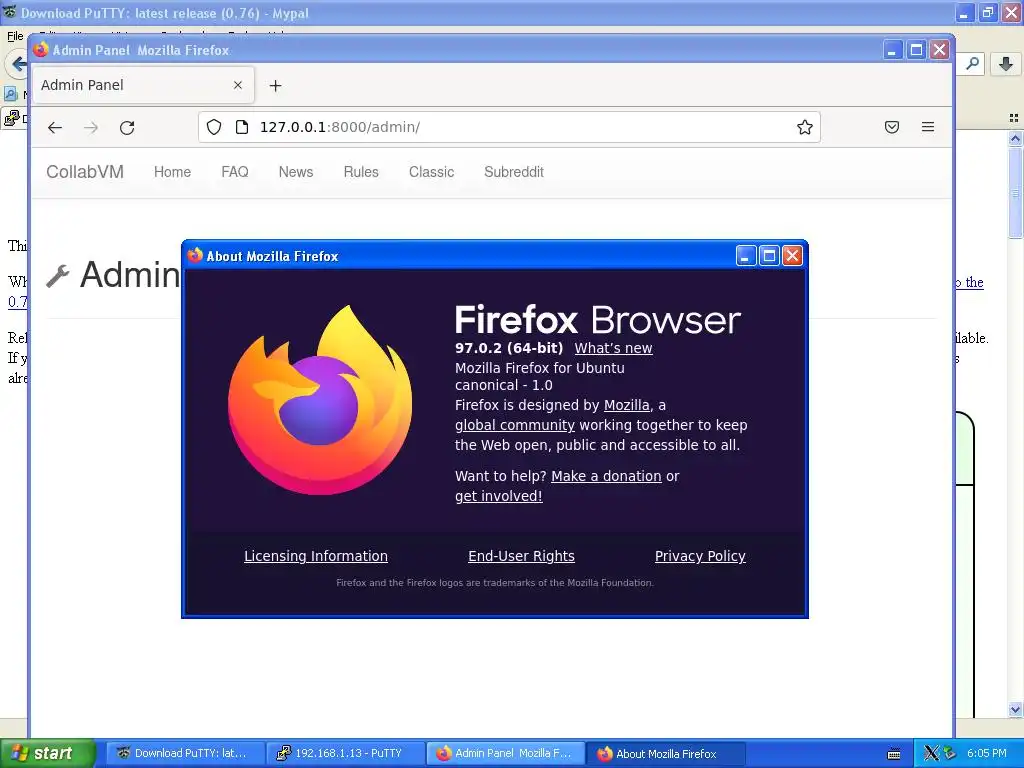Open the Make a donation link
This screenshot has width=1024, height=768.
click(x=606, y=476)
